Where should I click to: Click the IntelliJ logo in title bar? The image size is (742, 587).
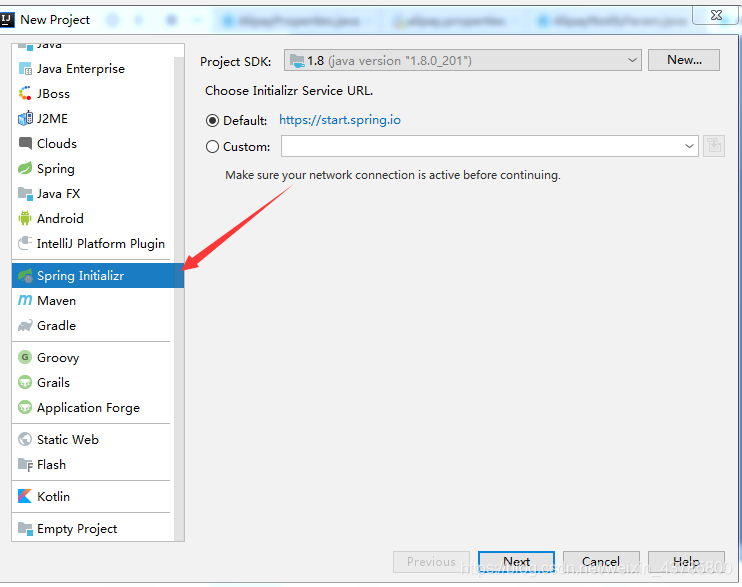pyautogui.click(x=7, y=19)
